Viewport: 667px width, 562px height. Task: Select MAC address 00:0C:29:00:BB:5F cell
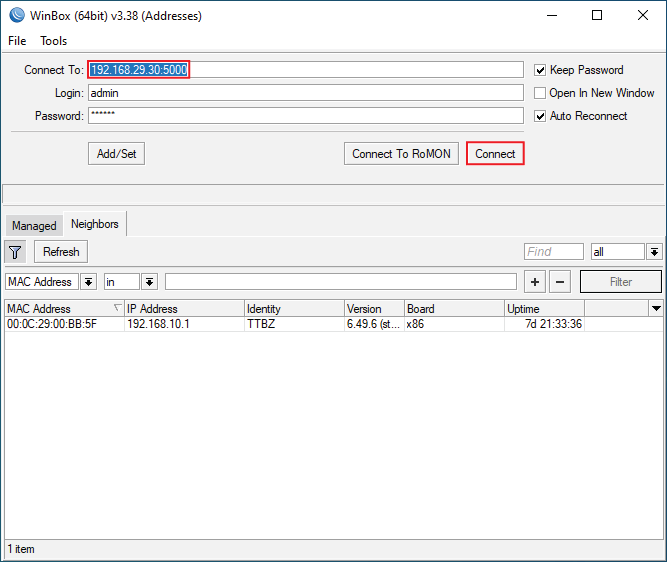click(64, 324)
